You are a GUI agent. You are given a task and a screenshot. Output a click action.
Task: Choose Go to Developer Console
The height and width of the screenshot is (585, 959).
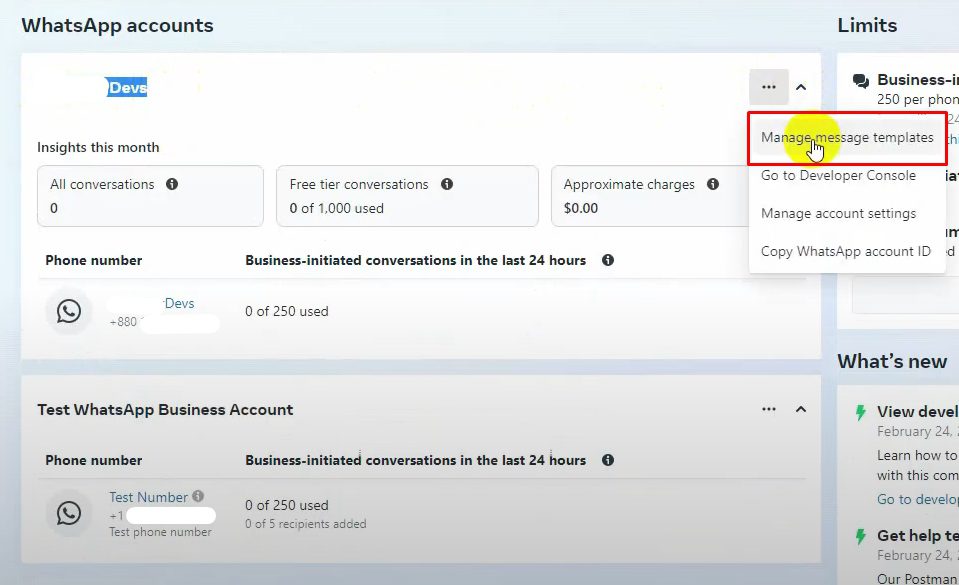pyautogui.click(x=838, y=176)
